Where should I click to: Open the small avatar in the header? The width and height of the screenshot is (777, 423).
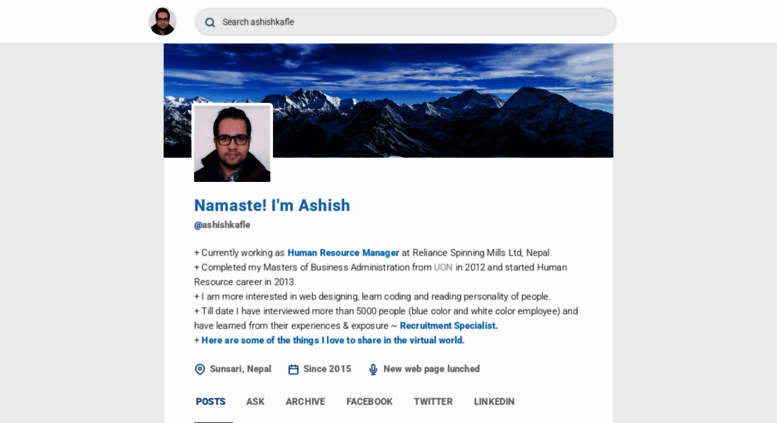click(x=163, y=21)
